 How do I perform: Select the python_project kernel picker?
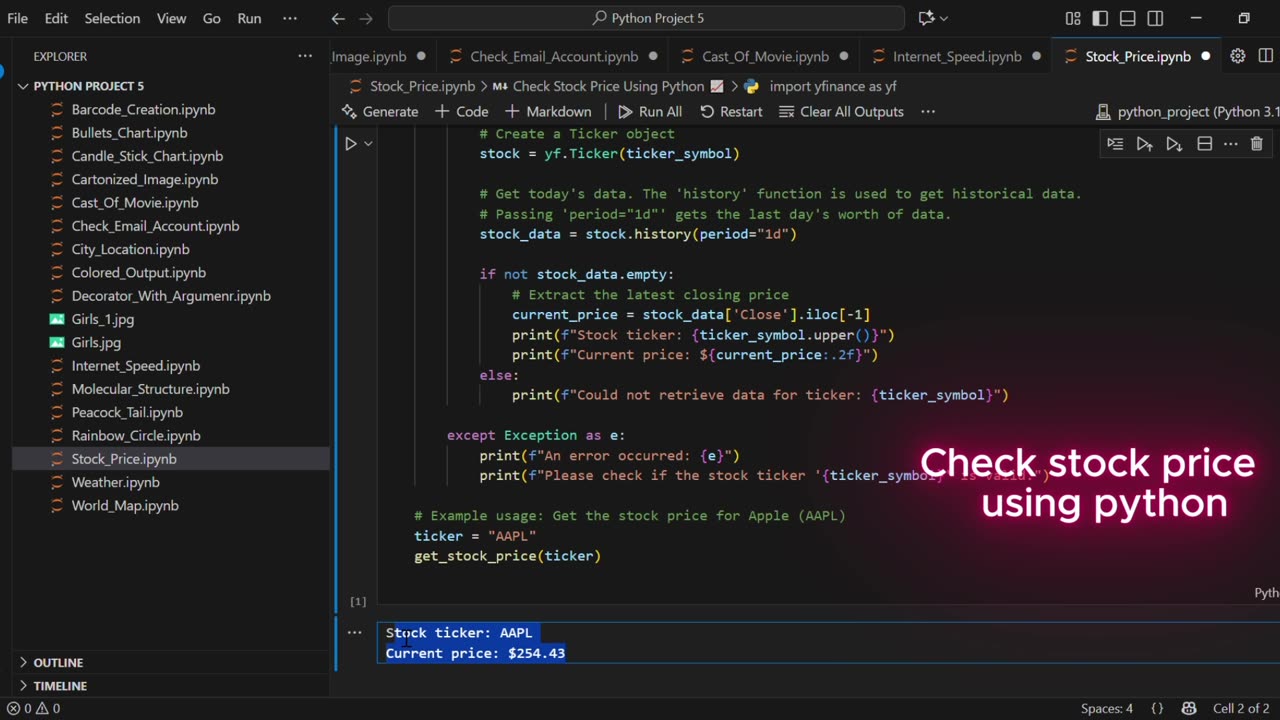click(1187, 111)
